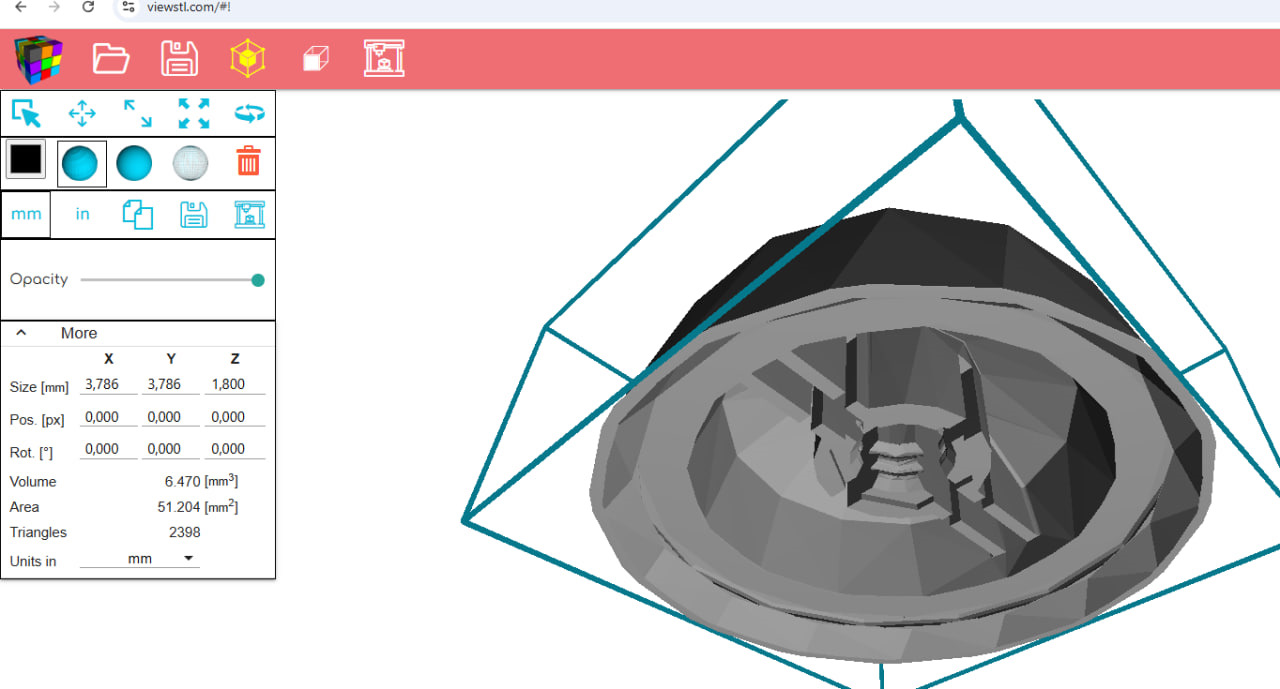
Task: Click the Z position field
Action: 235,417
